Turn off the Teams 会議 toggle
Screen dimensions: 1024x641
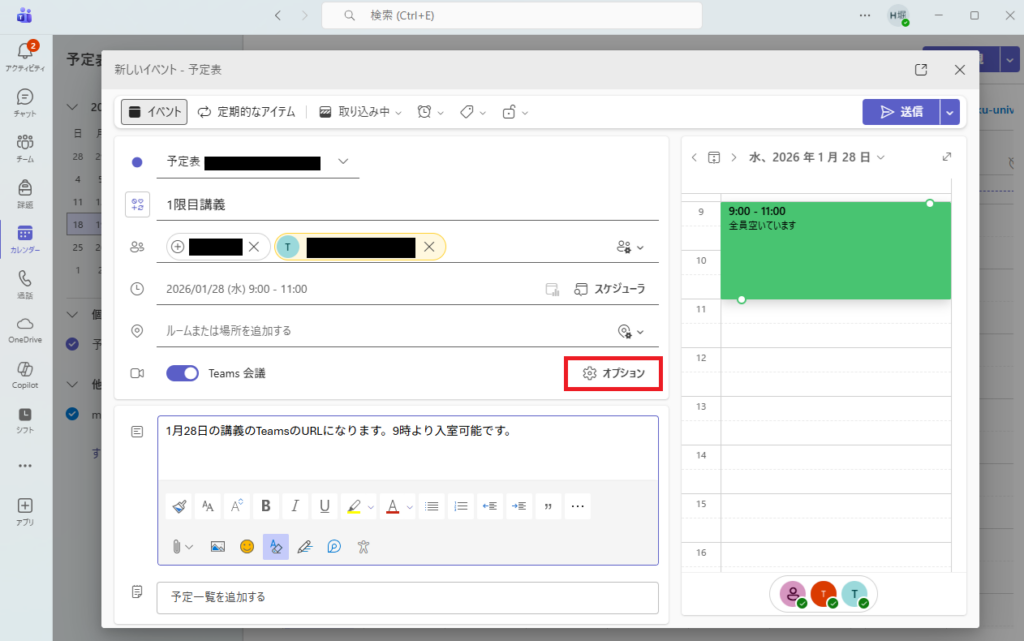(x=183, y=373)
